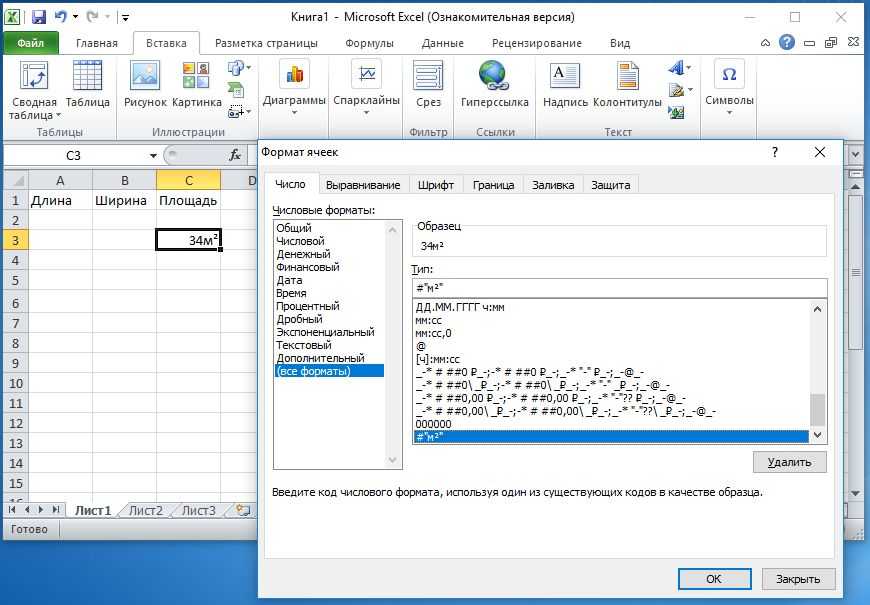Expand the Диаграммы charts dropdown
This screenshot has width=870, height=605.
(294, 100)
